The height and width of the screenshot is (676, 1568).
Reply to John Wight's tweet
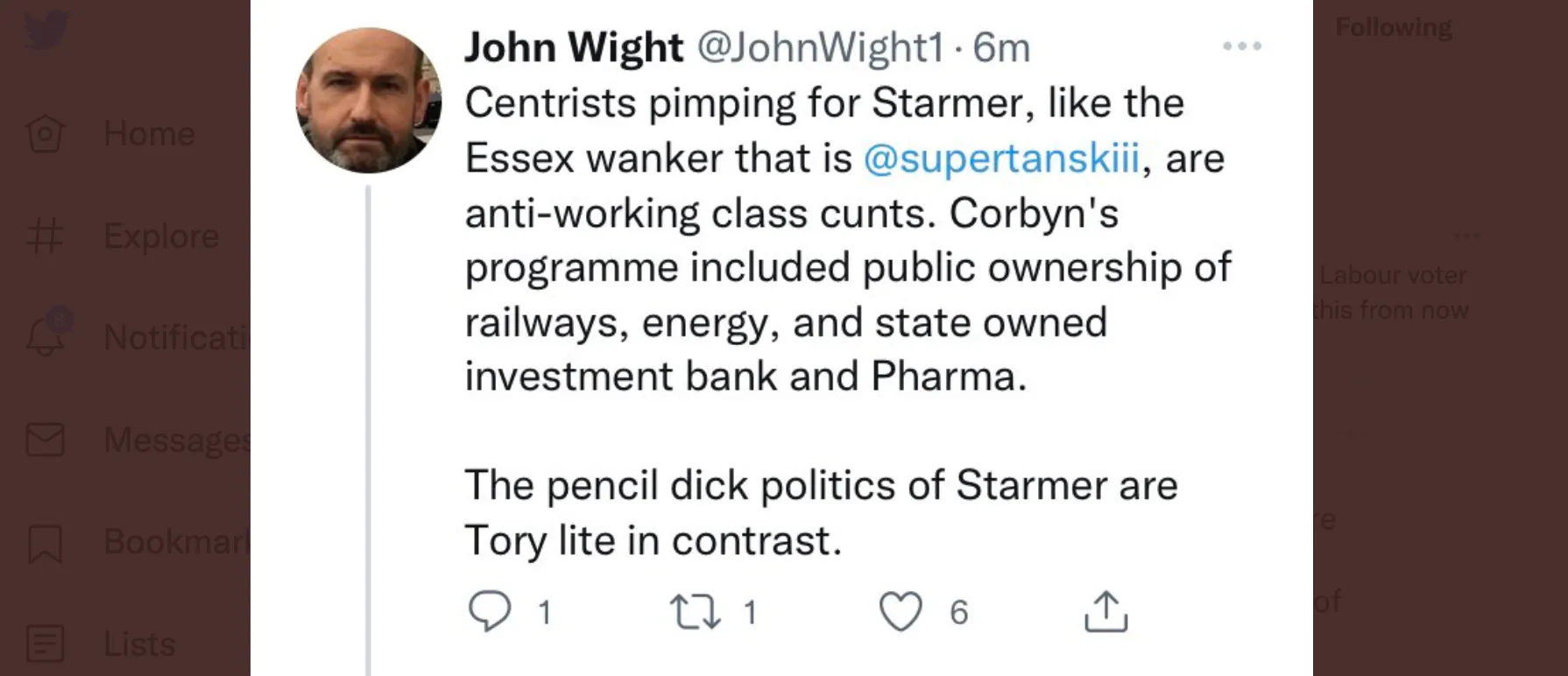[490, 611]
